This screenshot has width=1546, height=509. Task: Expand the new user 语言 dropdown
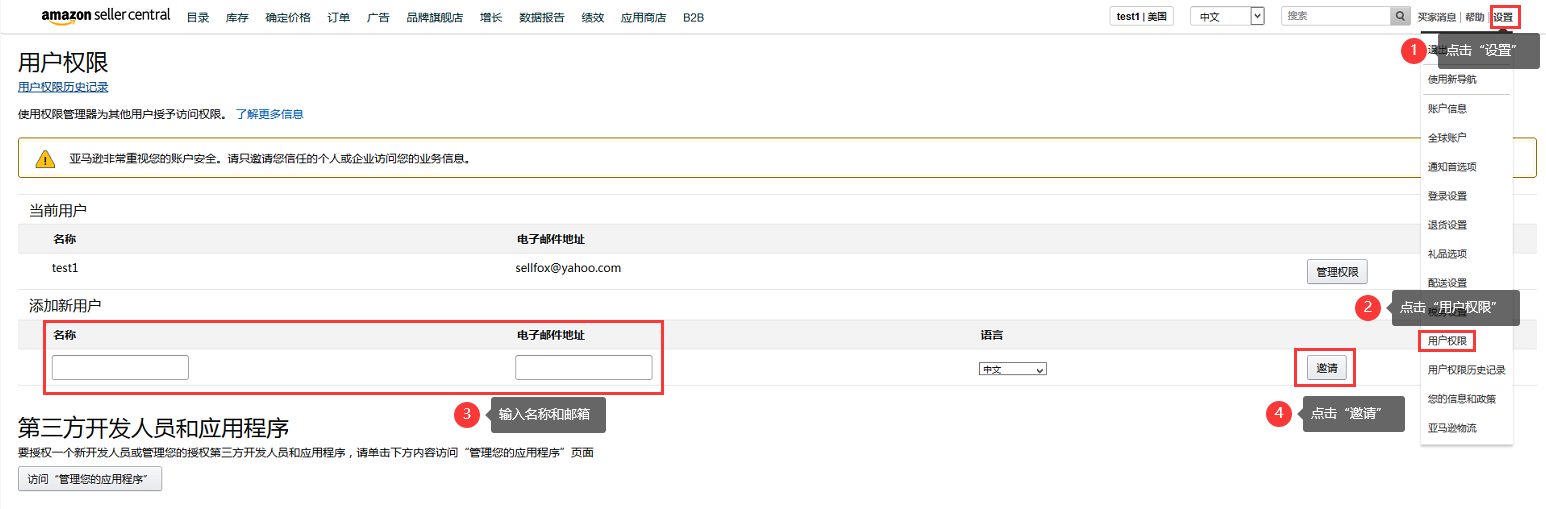[1012, 369]
